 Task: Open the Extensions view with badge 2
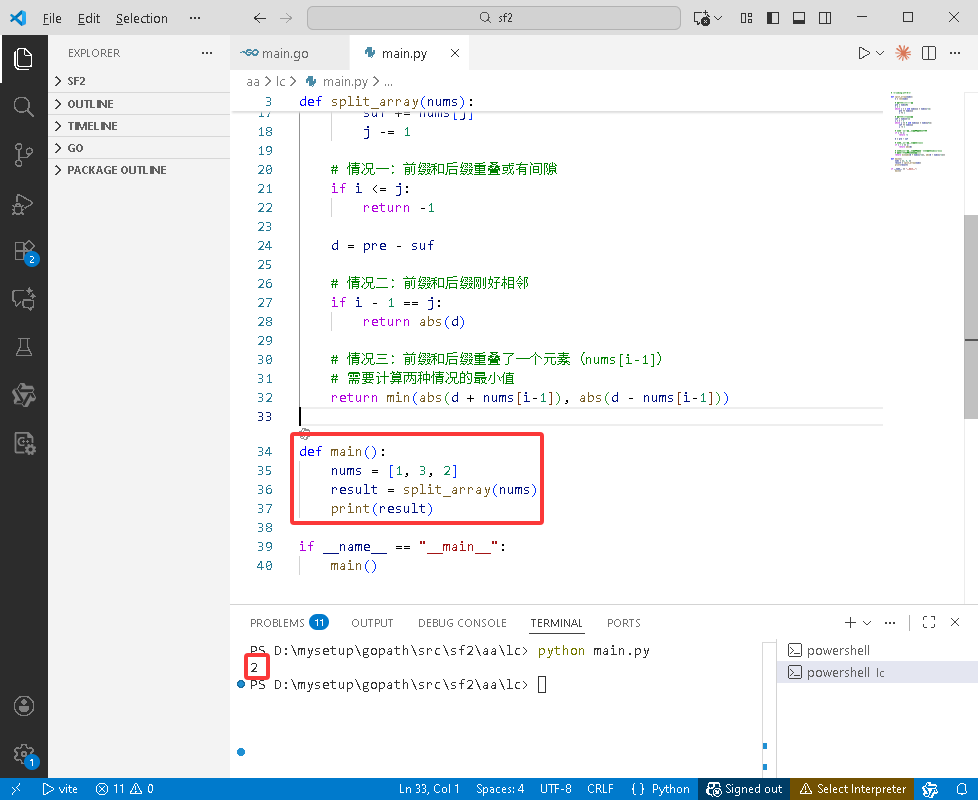[24, 251]
